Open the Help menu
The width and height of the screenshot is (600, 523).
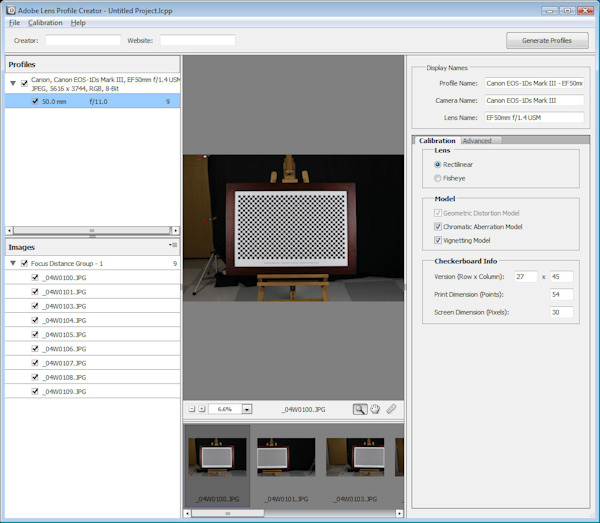[x=78, y=22]
